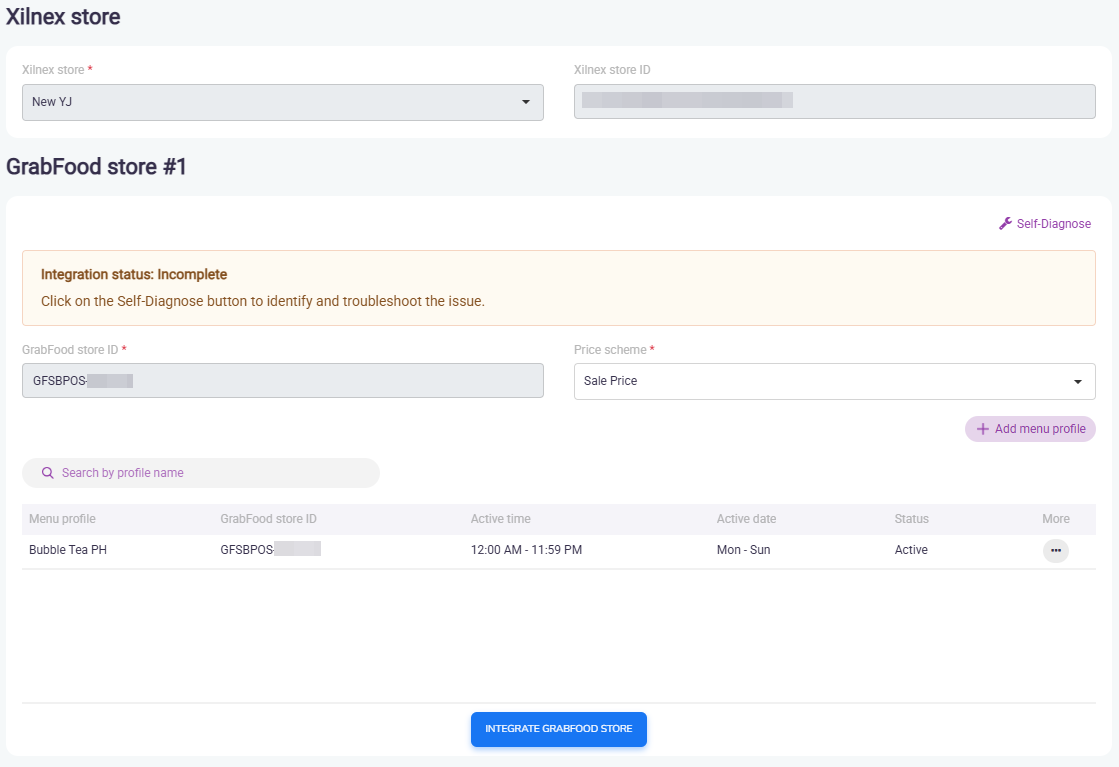1119x767 pixels.
Task: Click the GrabFood store ID input field
Action: (x=282, y=381)
